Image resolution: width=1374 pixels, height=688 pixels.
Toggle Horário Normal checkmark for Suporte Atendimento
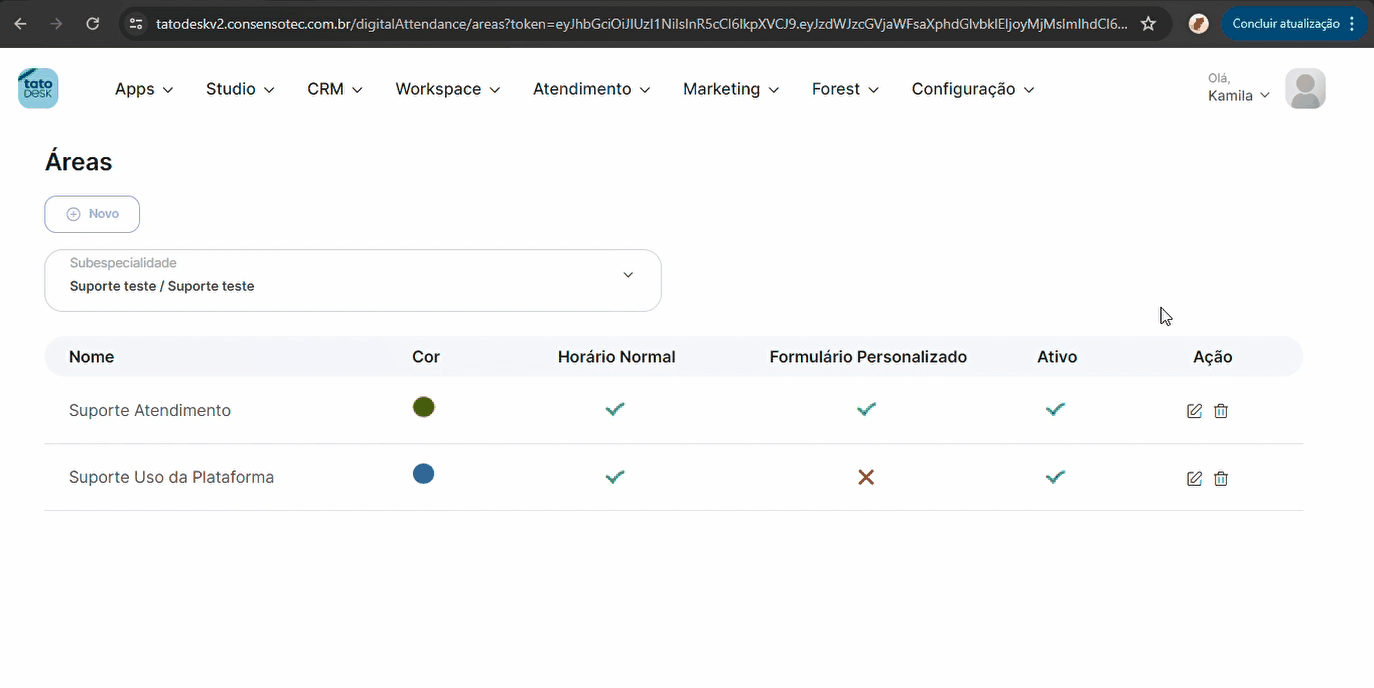(615, 409)
